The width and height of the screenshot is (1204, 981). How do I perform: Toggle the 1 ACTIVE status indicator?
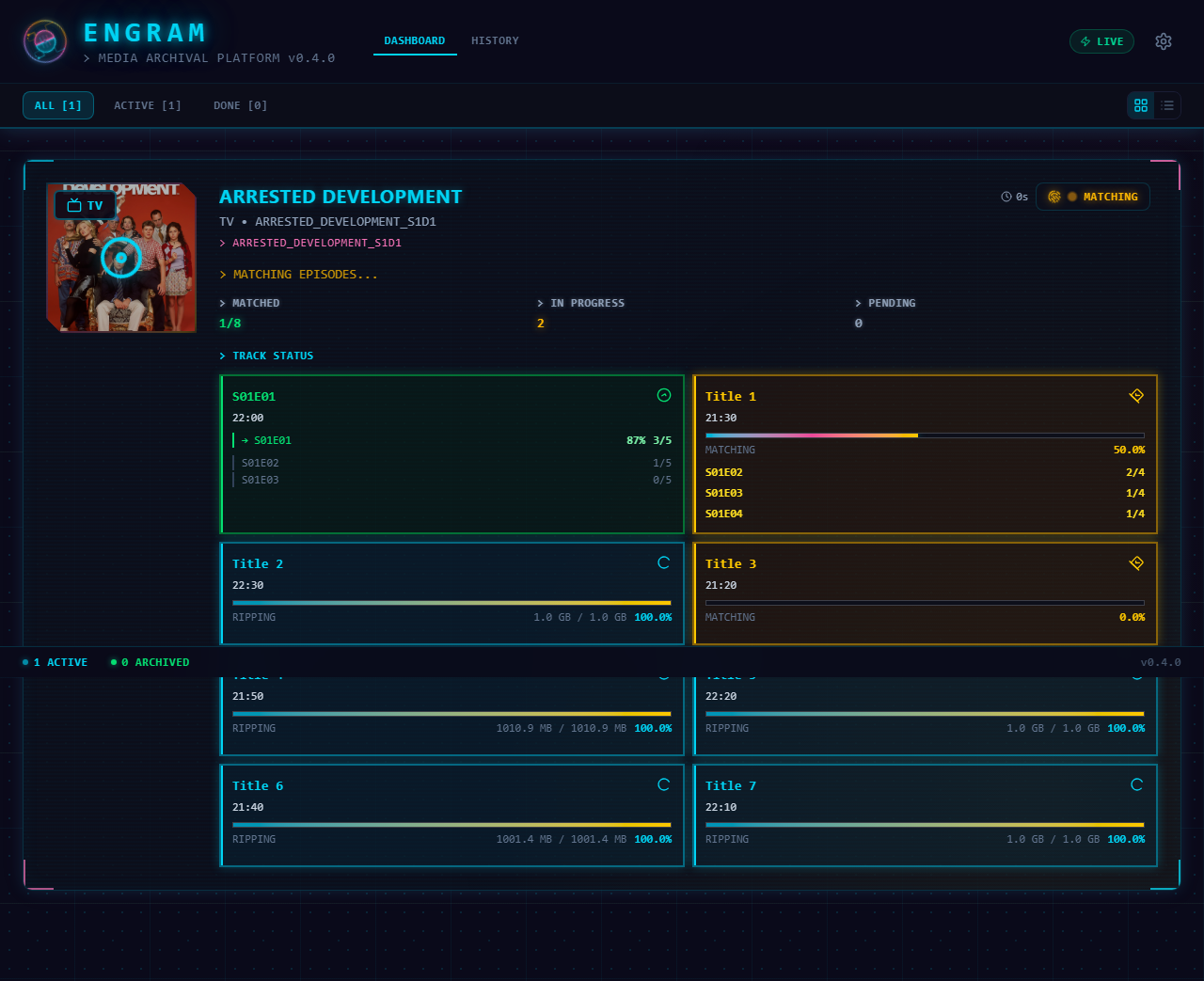coord(55,662)
